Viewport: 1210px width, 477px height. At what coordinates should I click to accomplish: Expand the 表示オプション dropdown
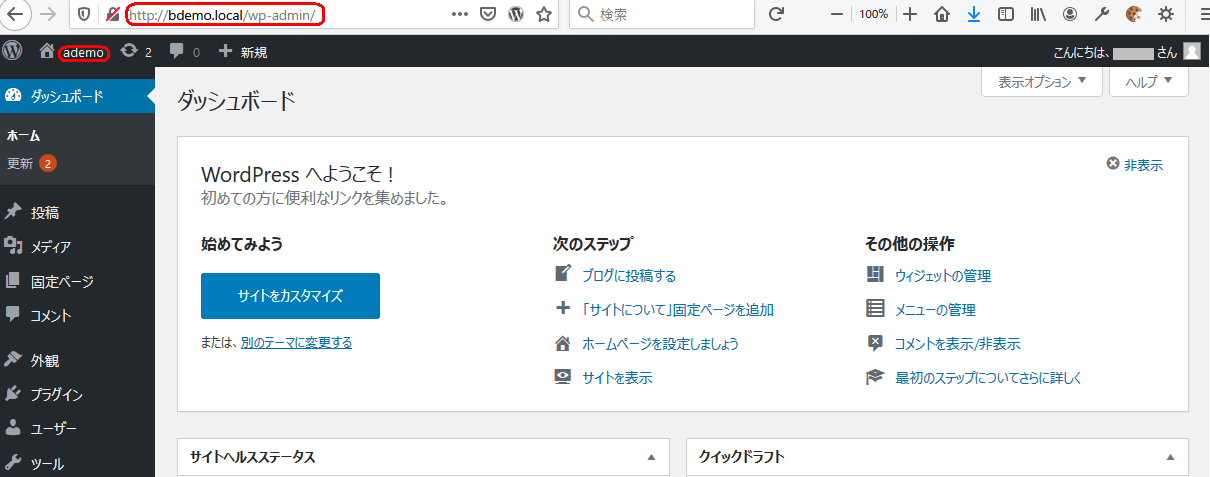tap(1042, 82)
